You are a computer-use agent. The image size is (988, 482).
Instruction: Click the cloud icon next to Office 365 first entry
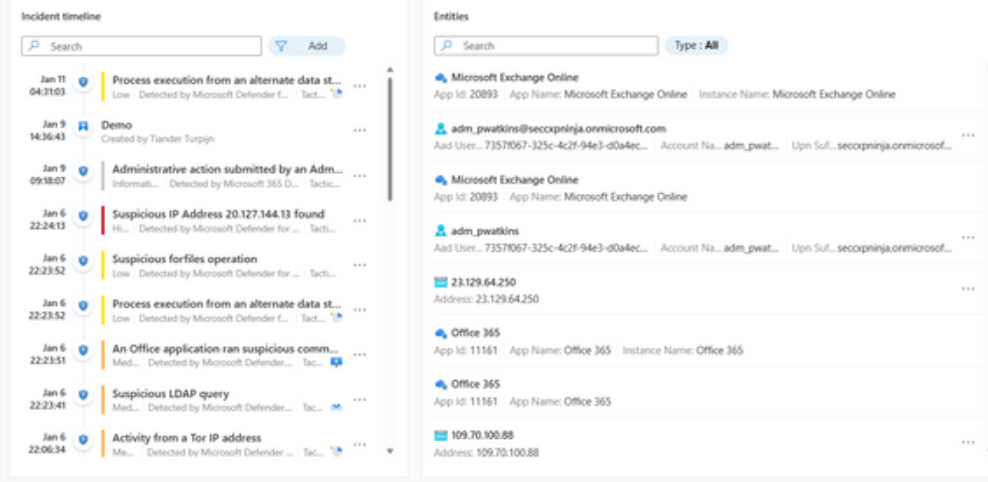[440, 333]
